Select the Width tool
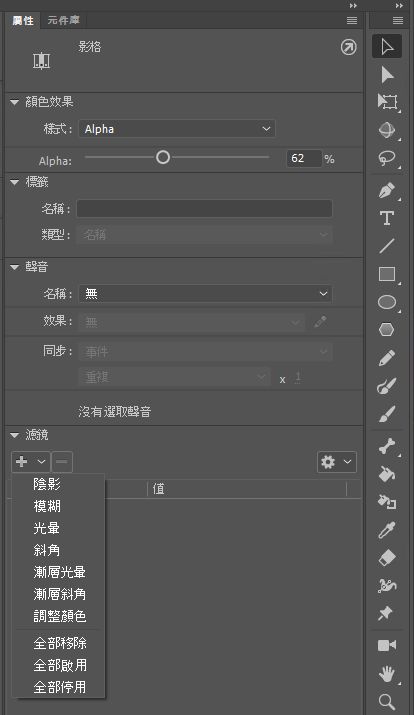The image size is (414, 715). pyautogui.click(x=387, y=585)
